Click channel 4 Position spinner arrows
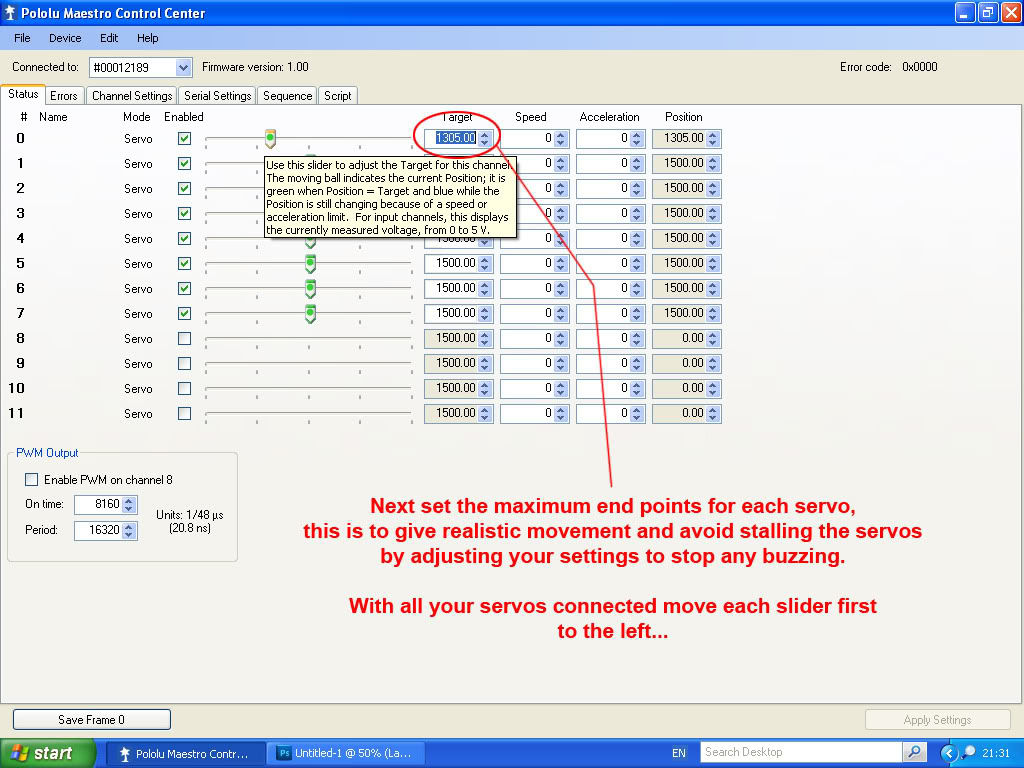 [713, 238]
